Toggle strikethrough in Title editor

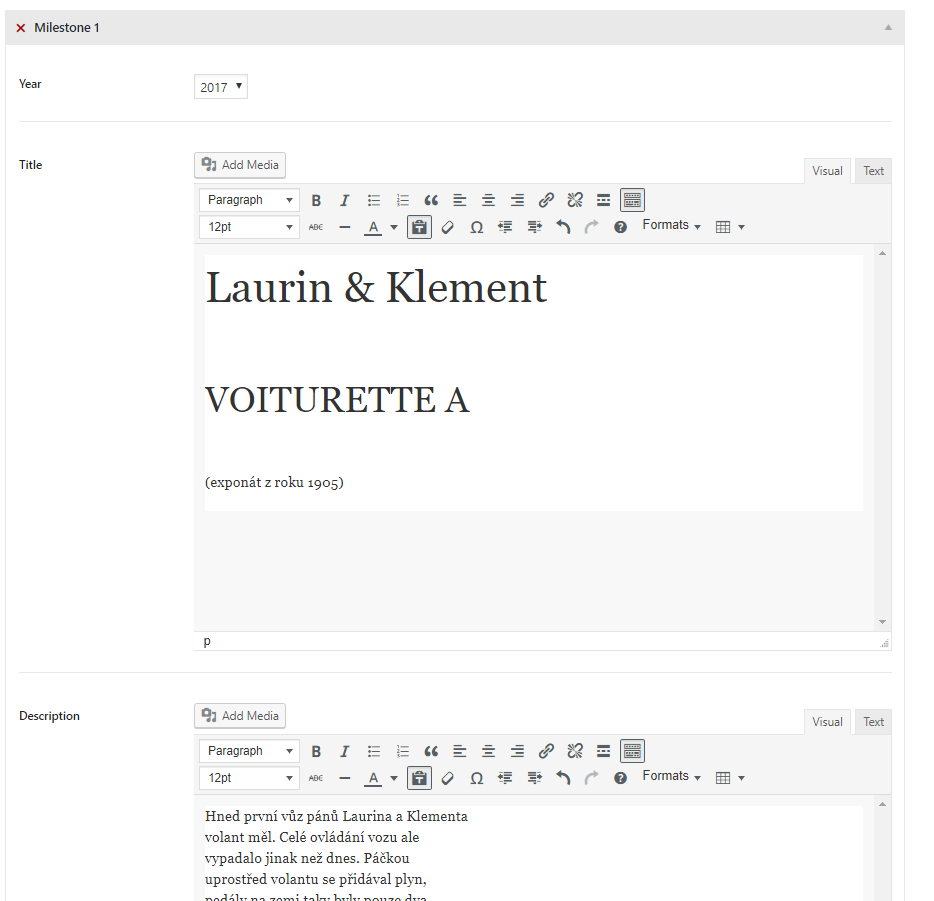point(316,227)
